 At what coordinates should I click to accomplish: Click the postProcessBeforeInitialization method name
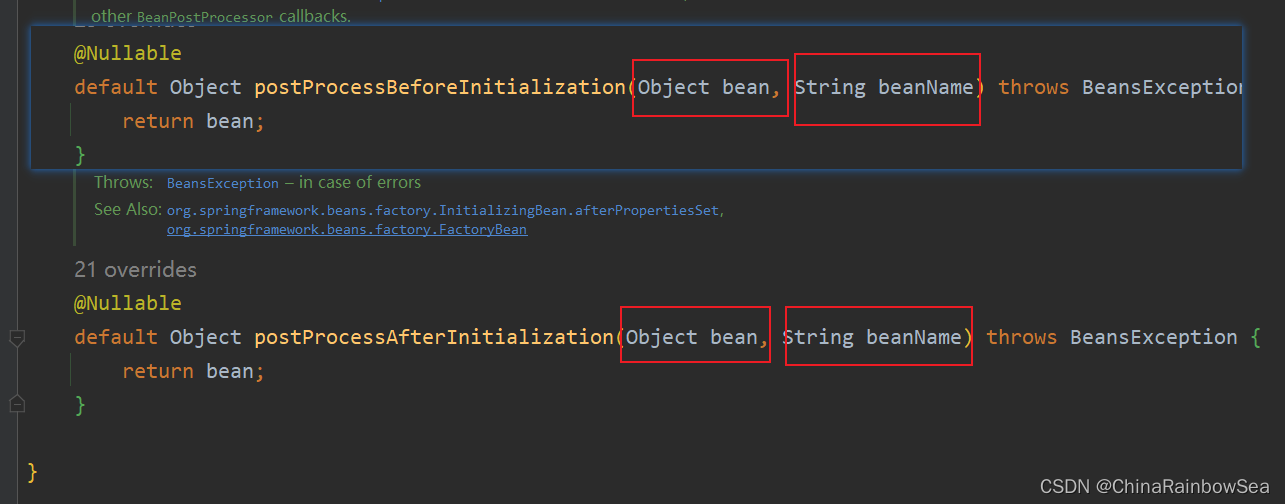click(439, 87)
